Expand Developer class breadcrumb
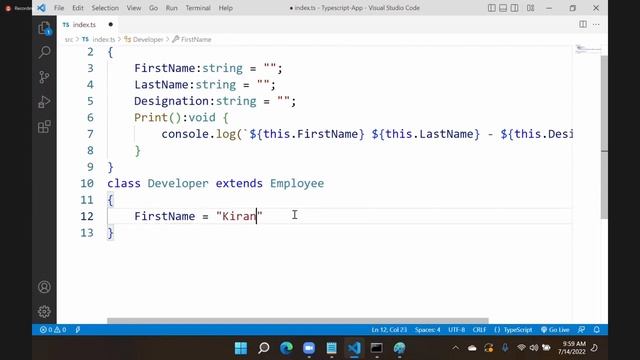The width and height of the screenshot is (640, 360). coord(144,40)
